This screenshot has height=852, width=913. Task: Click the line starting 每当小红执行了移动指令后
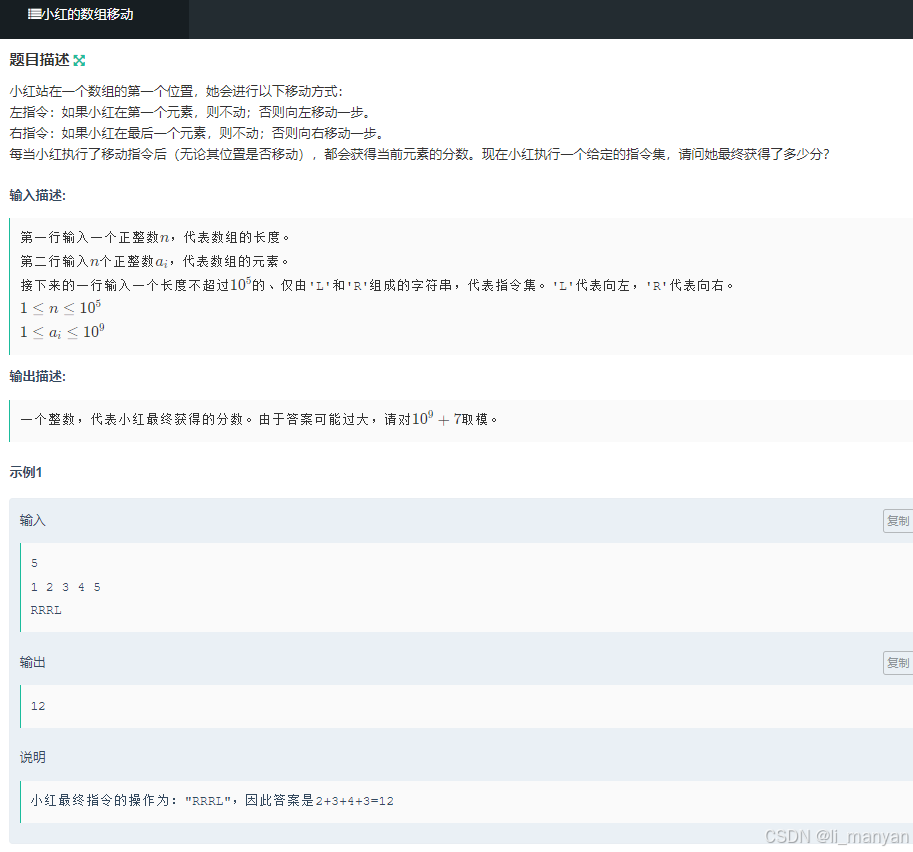419,154
